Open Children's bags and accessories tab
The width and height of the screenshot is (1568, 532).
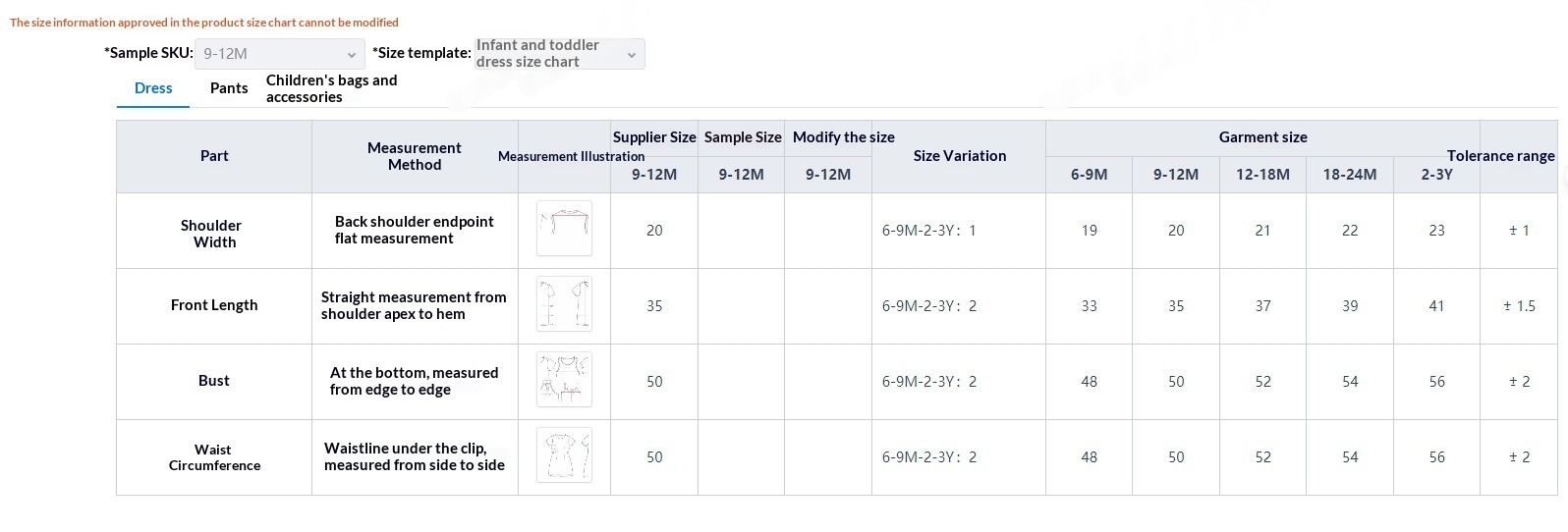332,88
